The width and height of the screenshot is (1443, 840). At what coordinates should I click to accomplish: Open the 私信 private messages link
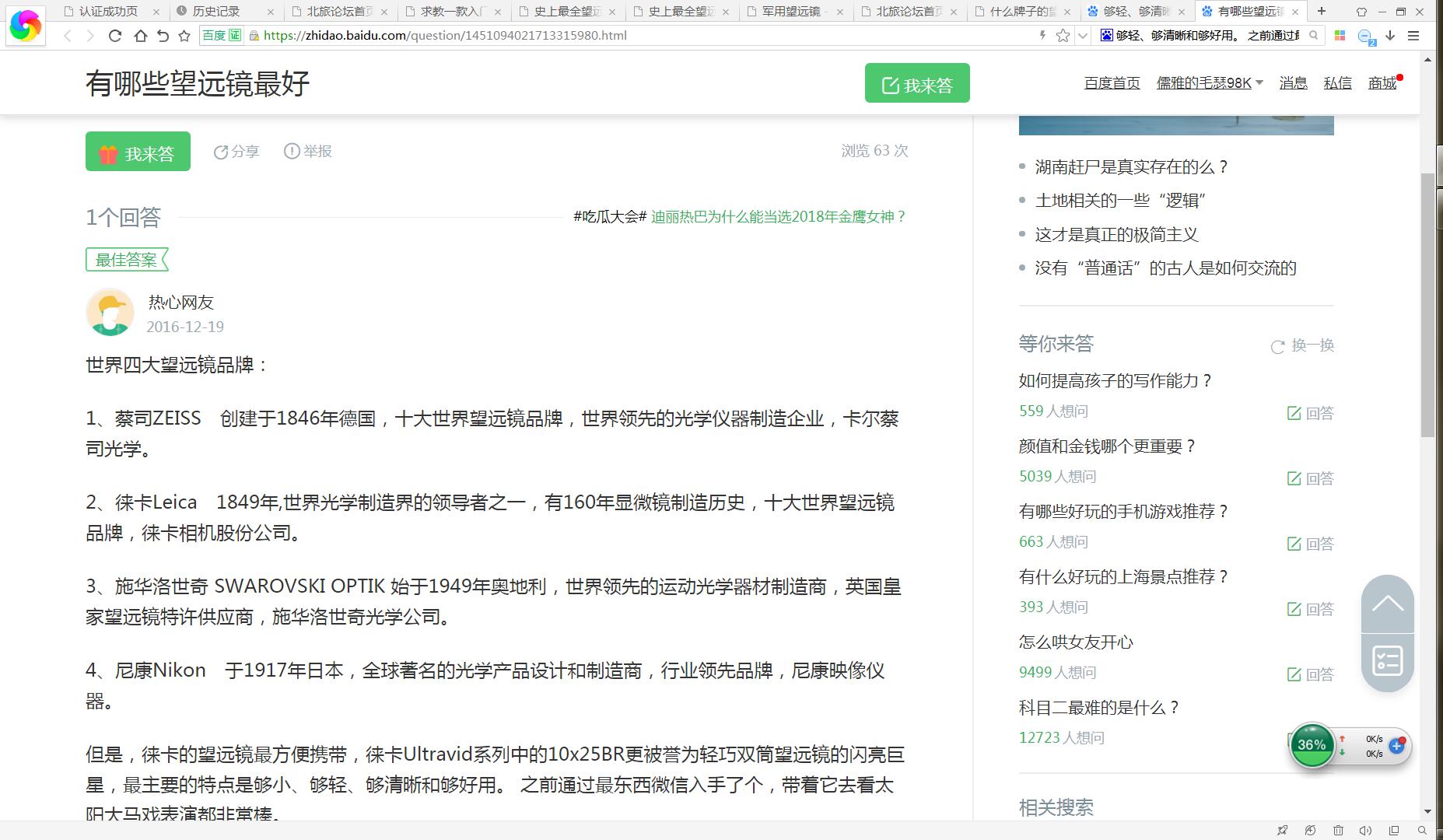click(1337, 83)
